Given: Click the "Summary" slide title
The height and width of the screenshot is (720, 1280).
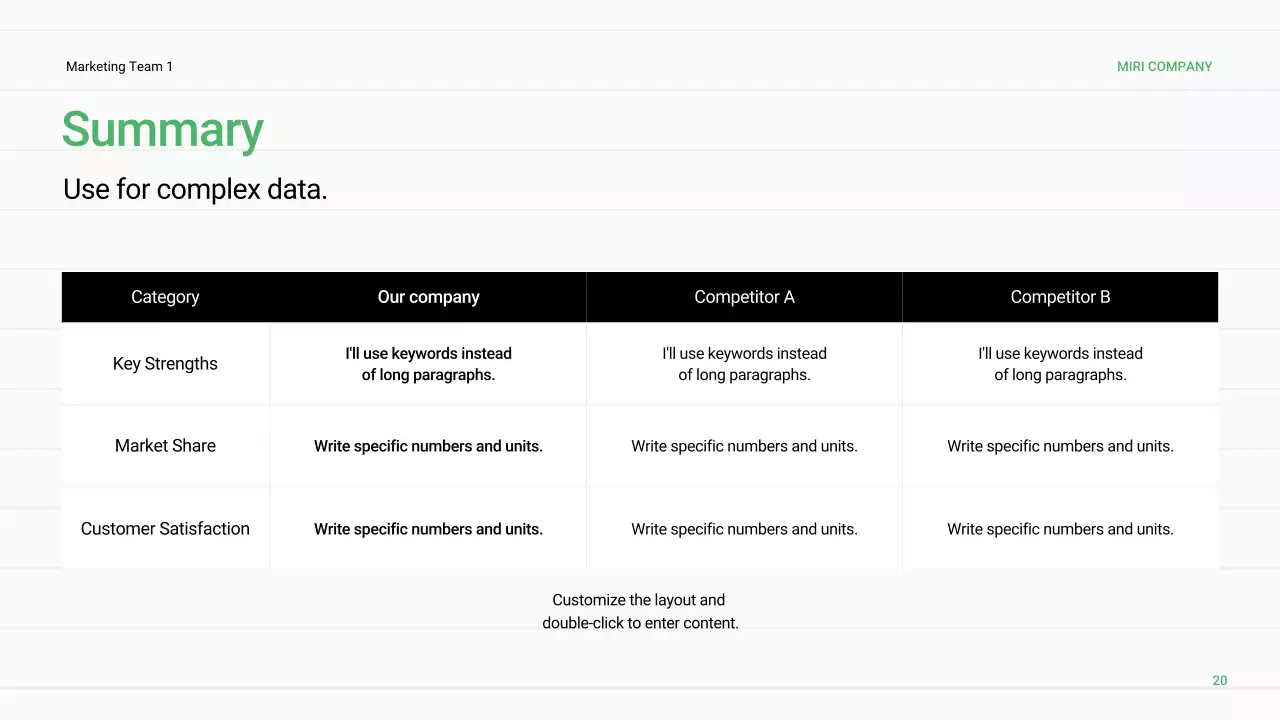Looking at the screenshot, I should click(x=162, y=130).
